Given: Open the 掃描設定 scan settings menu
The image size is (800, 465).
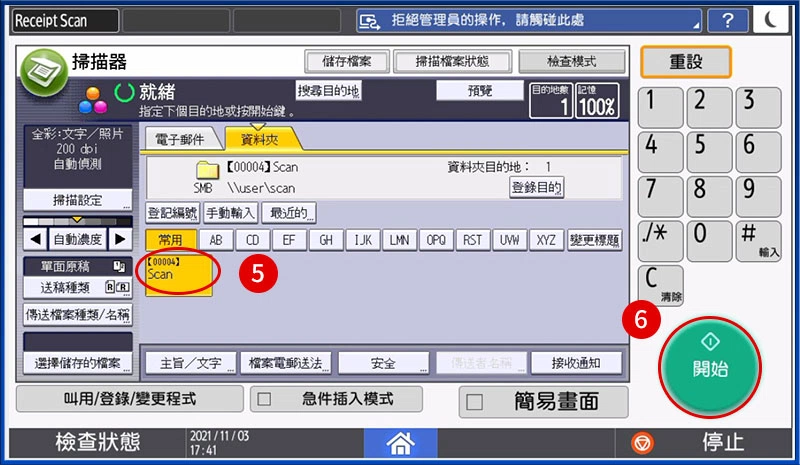Looking at the screenshot, I should pyautogui.click(x=78, y=200).
